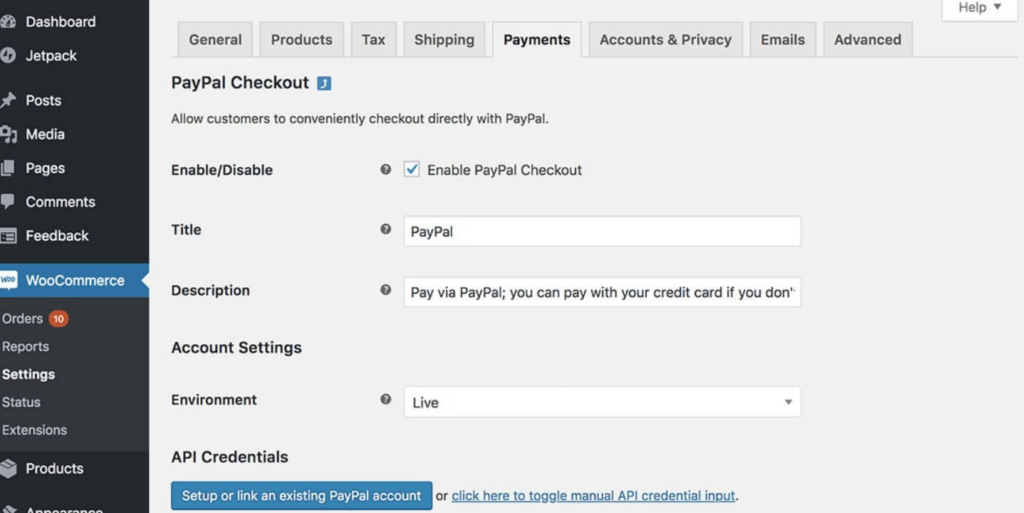Click the toggle manual API credential input link
This screenshot has width=1024, height=513.
594,496
